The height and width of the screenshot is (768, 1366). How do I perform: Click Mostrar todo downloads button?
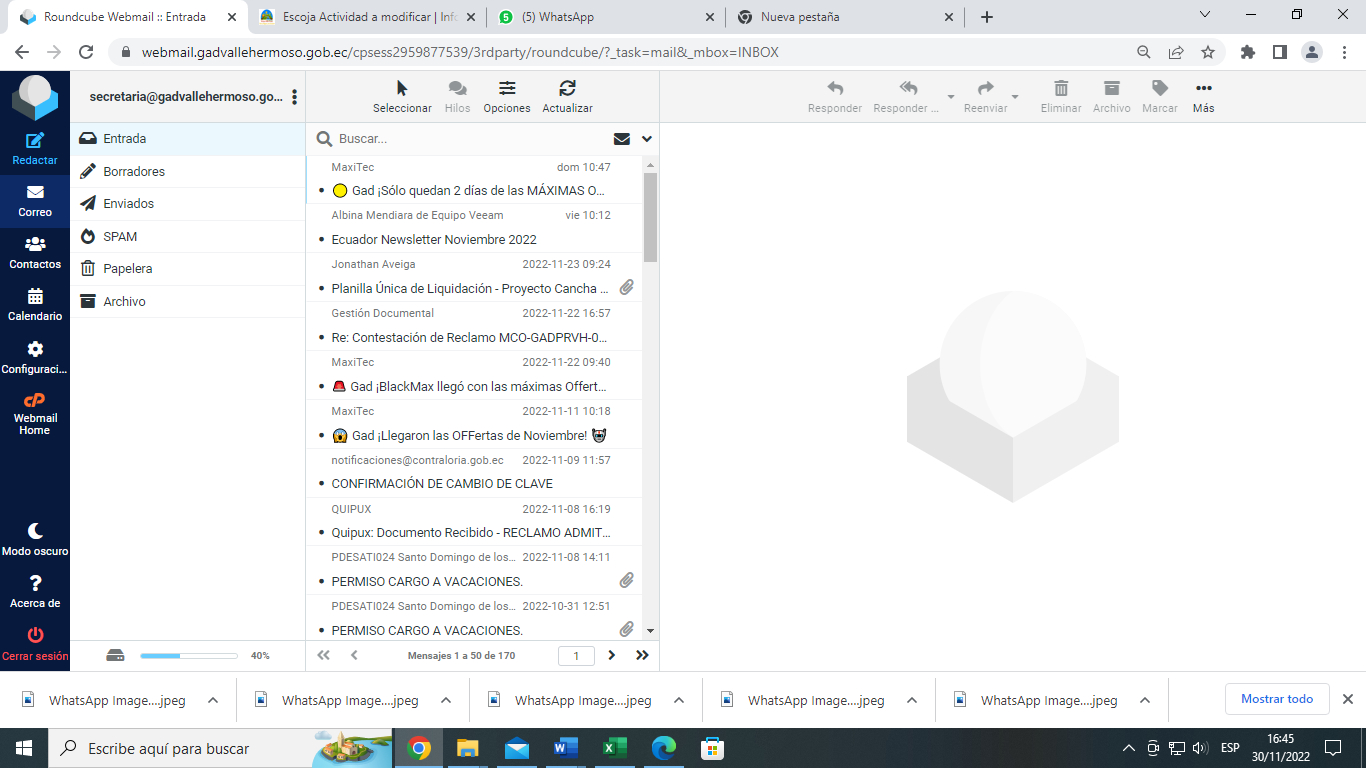click(1276, 699)
